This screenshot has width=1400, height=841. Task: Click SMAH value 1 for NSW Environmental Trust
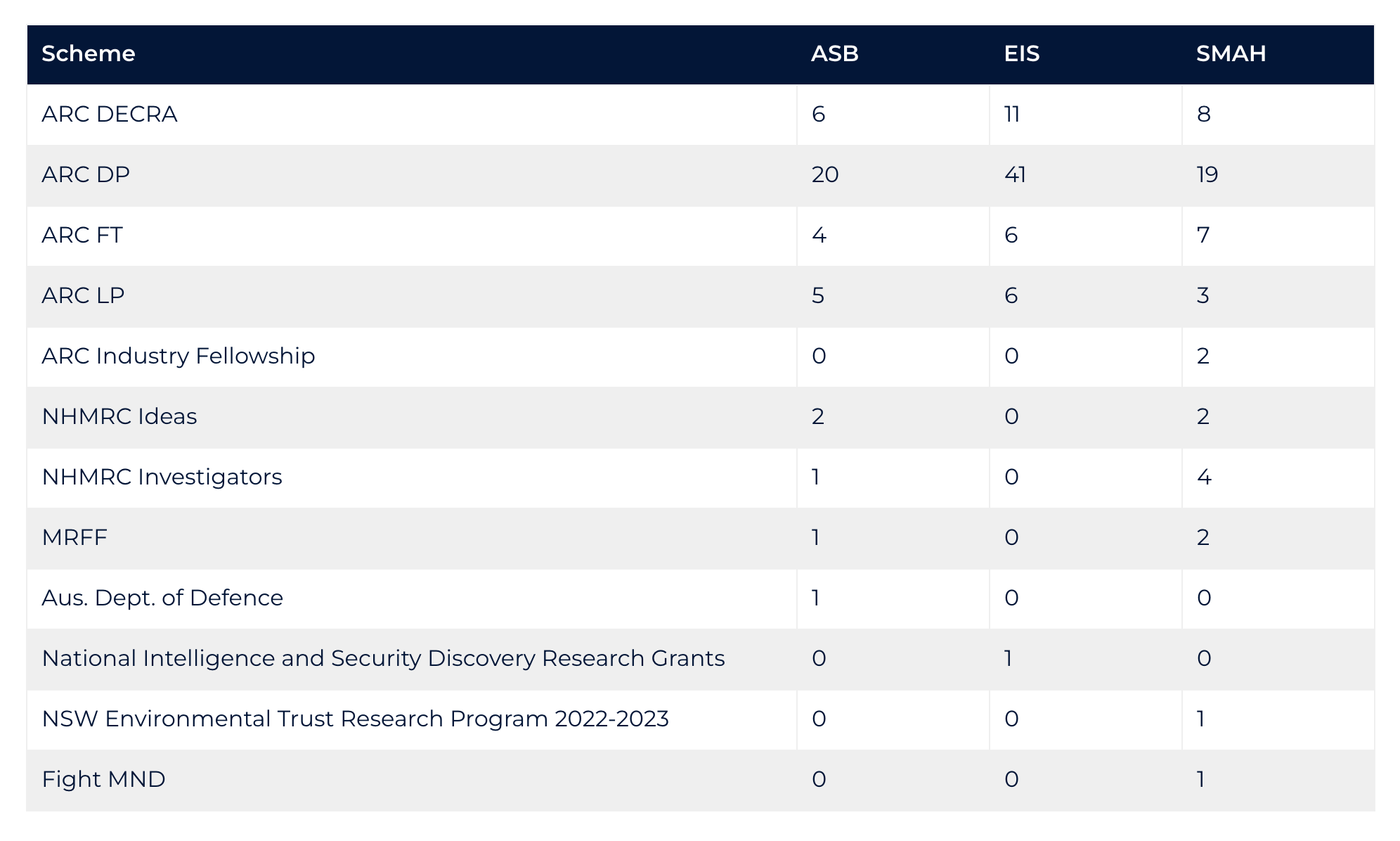point(1201,719)
